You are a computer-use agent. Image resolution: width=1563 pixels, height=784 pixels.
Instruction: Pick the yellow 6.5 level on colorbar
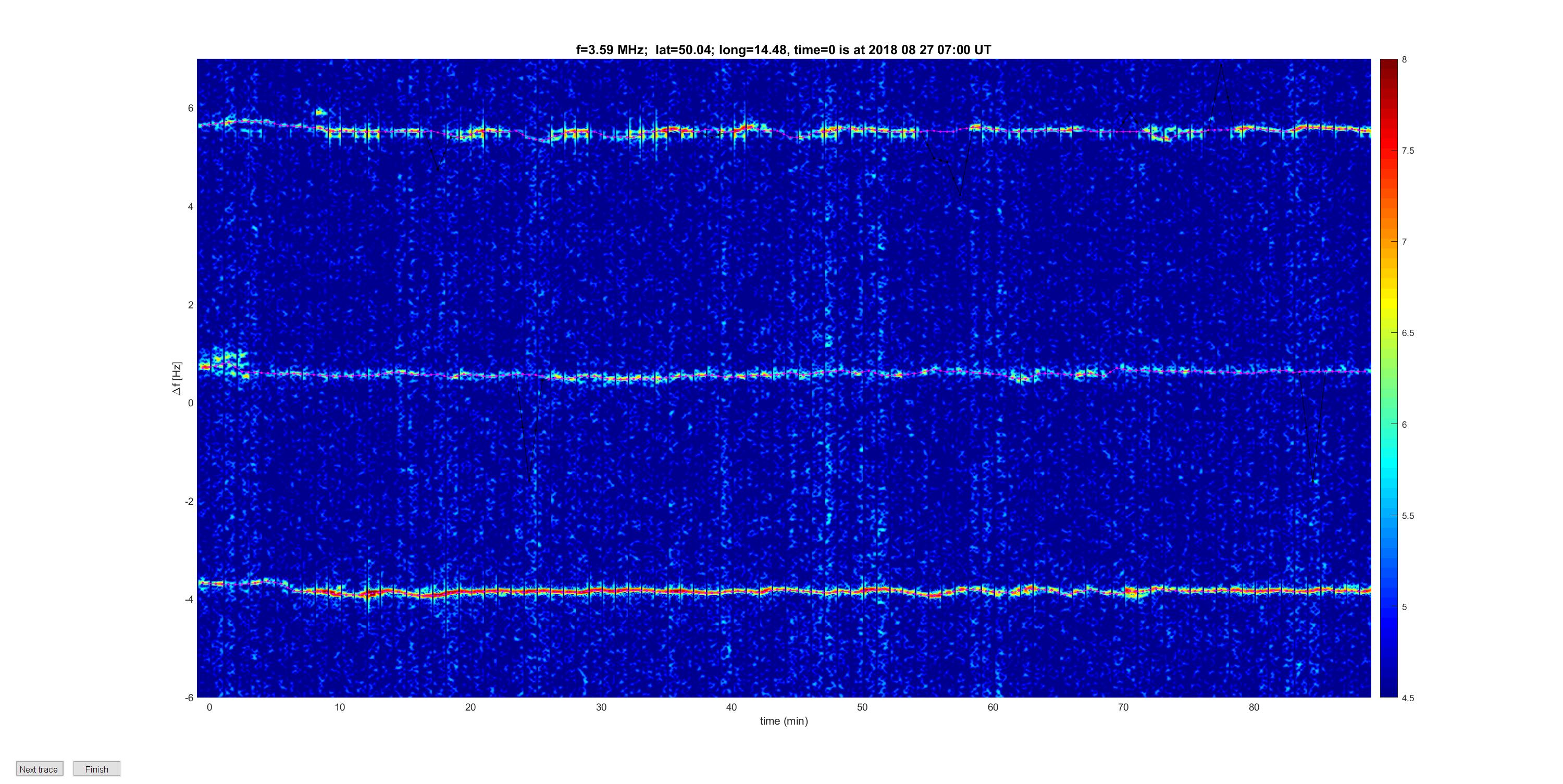[1388, 332]
